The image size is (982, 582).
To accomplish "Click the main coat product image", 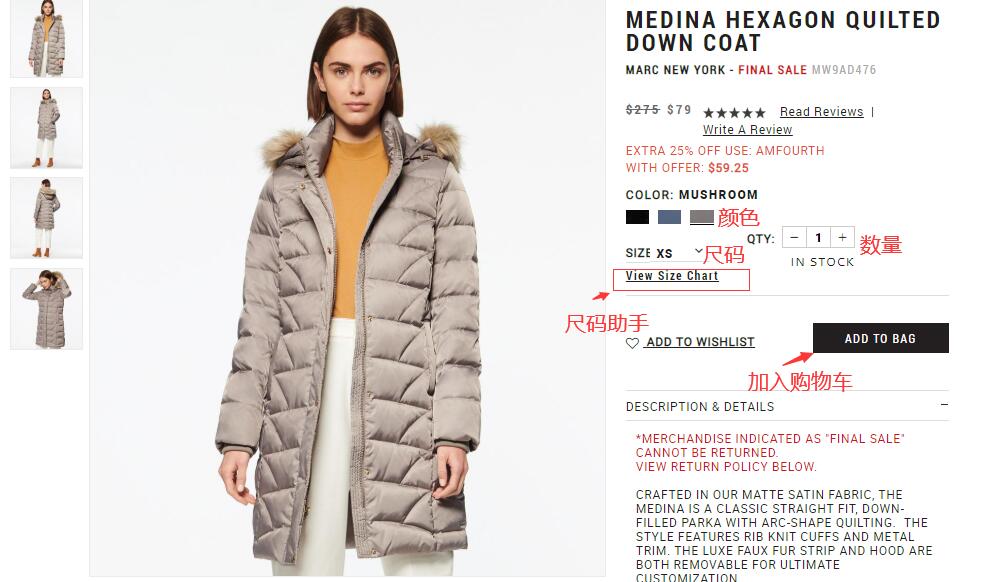I will 348,288.
